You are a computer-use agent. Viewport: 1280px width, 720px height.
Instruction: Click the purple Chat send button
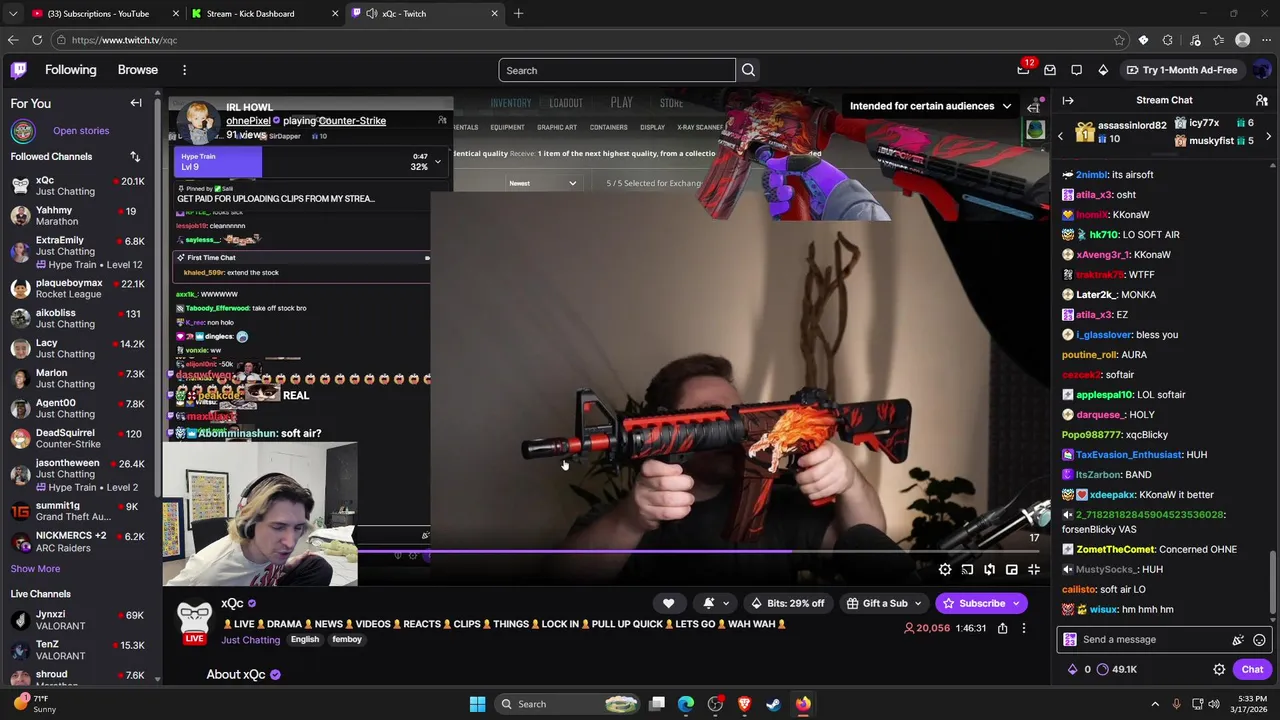click(x=1252, y=669)
